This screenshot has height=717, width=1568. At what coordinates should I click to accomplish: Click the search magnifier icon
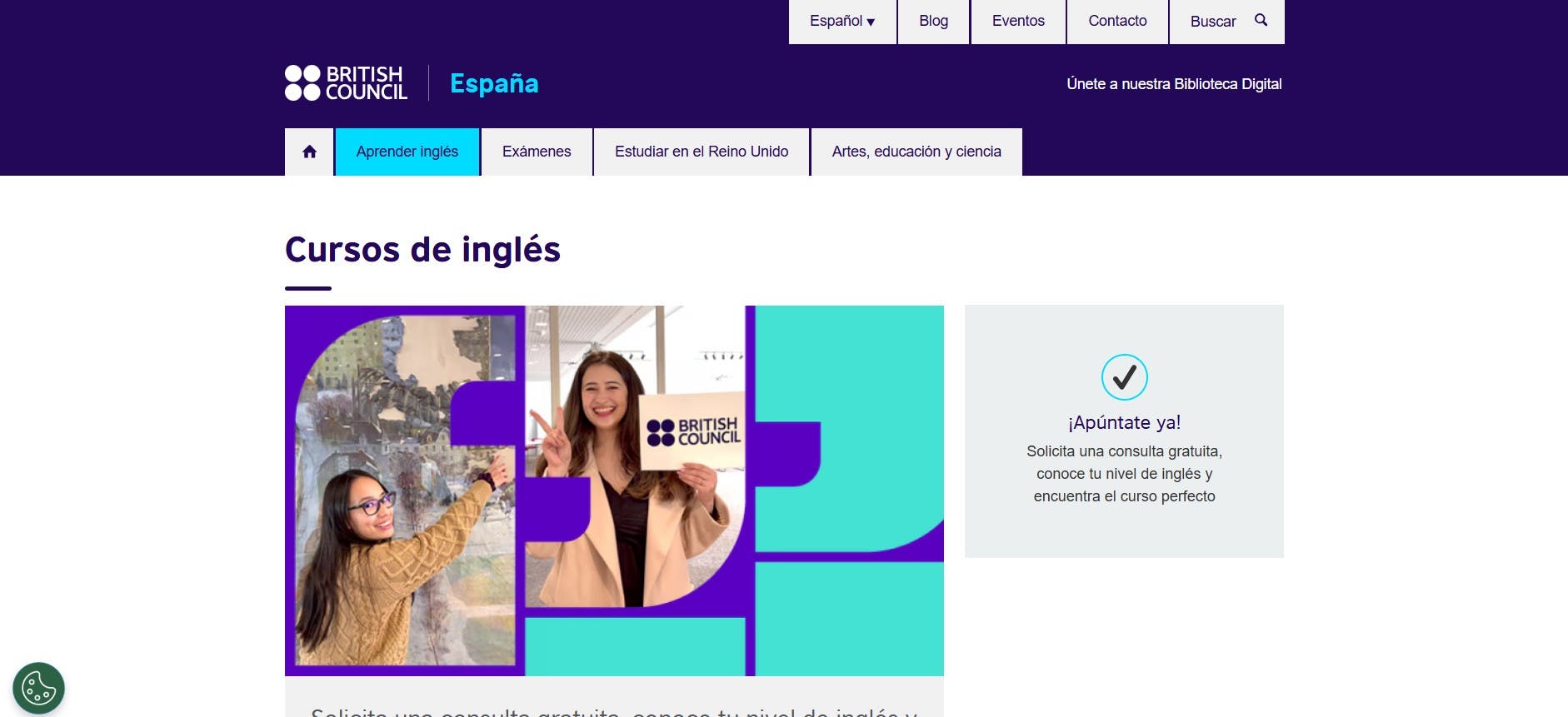pyautogui.click(x=1261, y=20)
